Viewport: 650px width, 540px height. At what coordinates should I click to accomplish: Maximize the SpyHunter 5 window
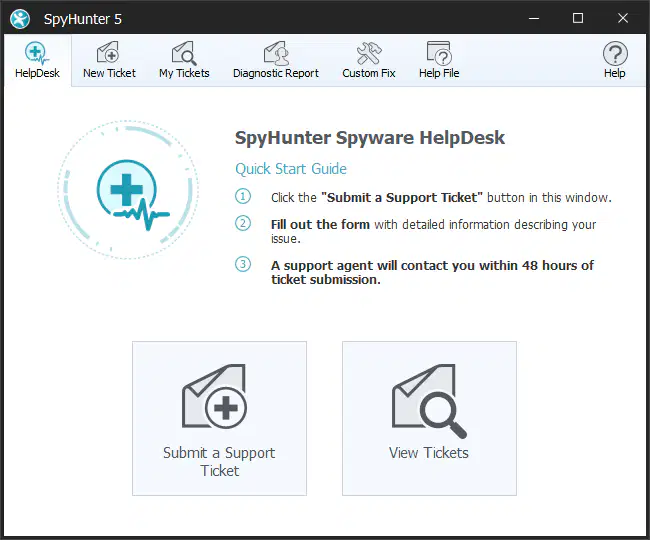coord(578,18)
